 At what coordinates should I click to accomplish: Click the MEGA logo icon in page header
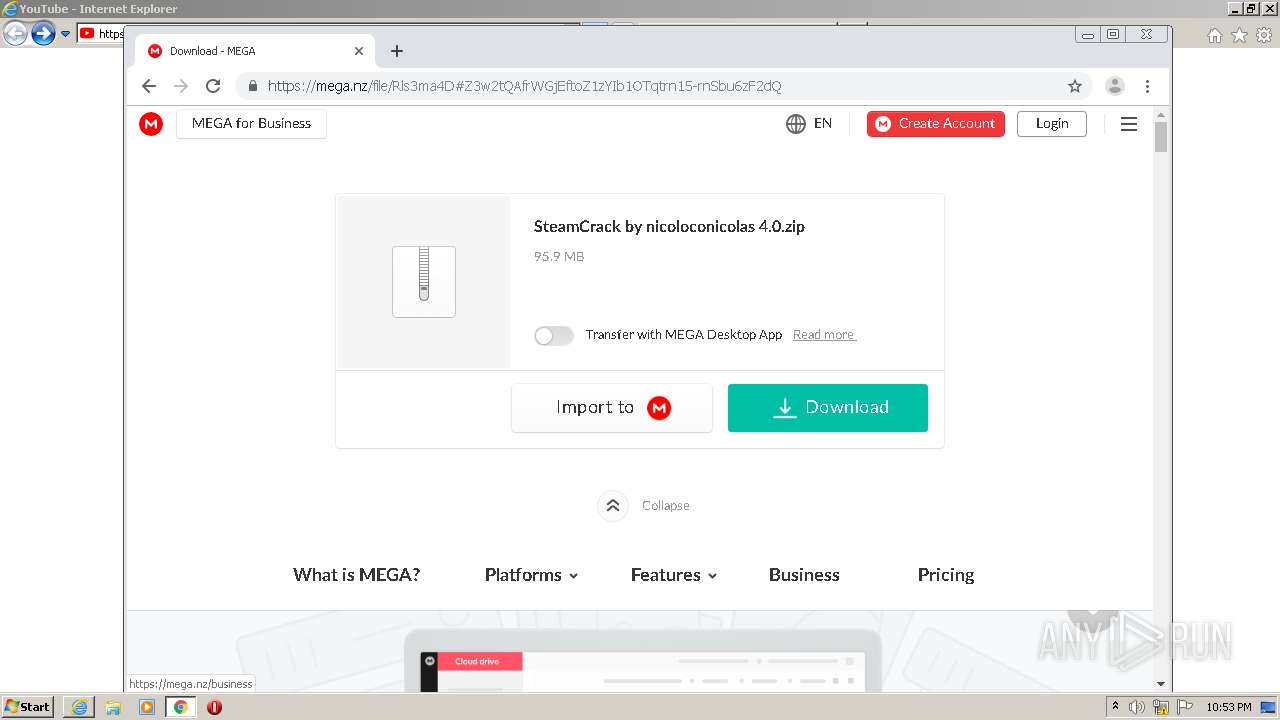coord(151,124)
